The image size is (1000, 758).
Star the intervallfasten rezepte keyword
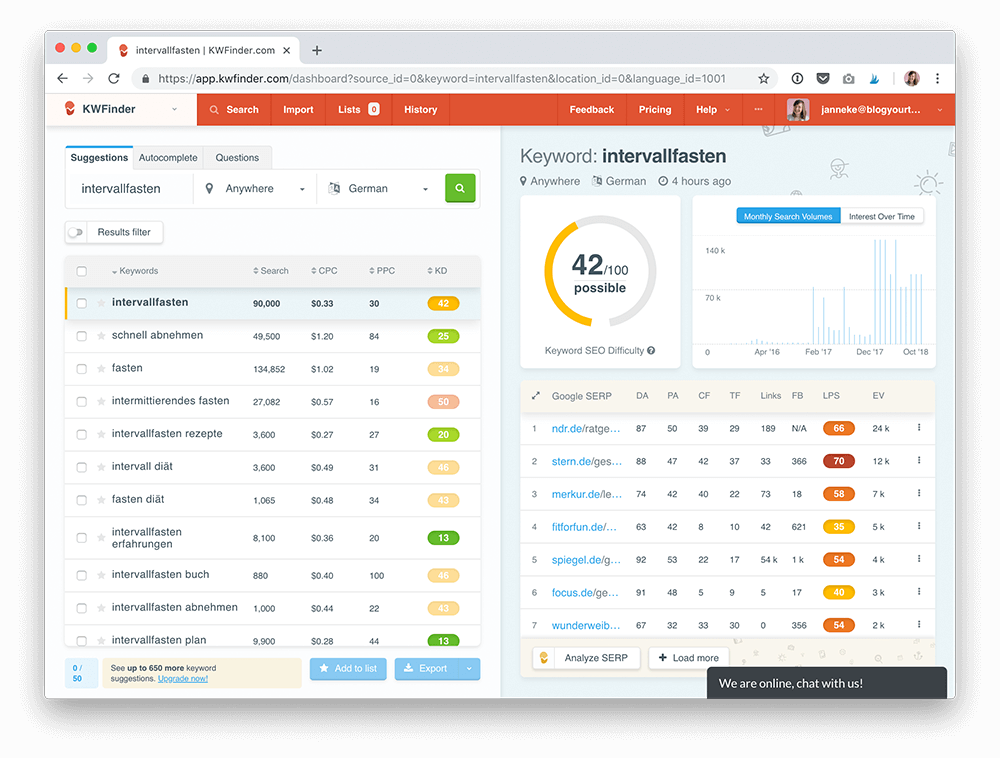tap(101, 434)
